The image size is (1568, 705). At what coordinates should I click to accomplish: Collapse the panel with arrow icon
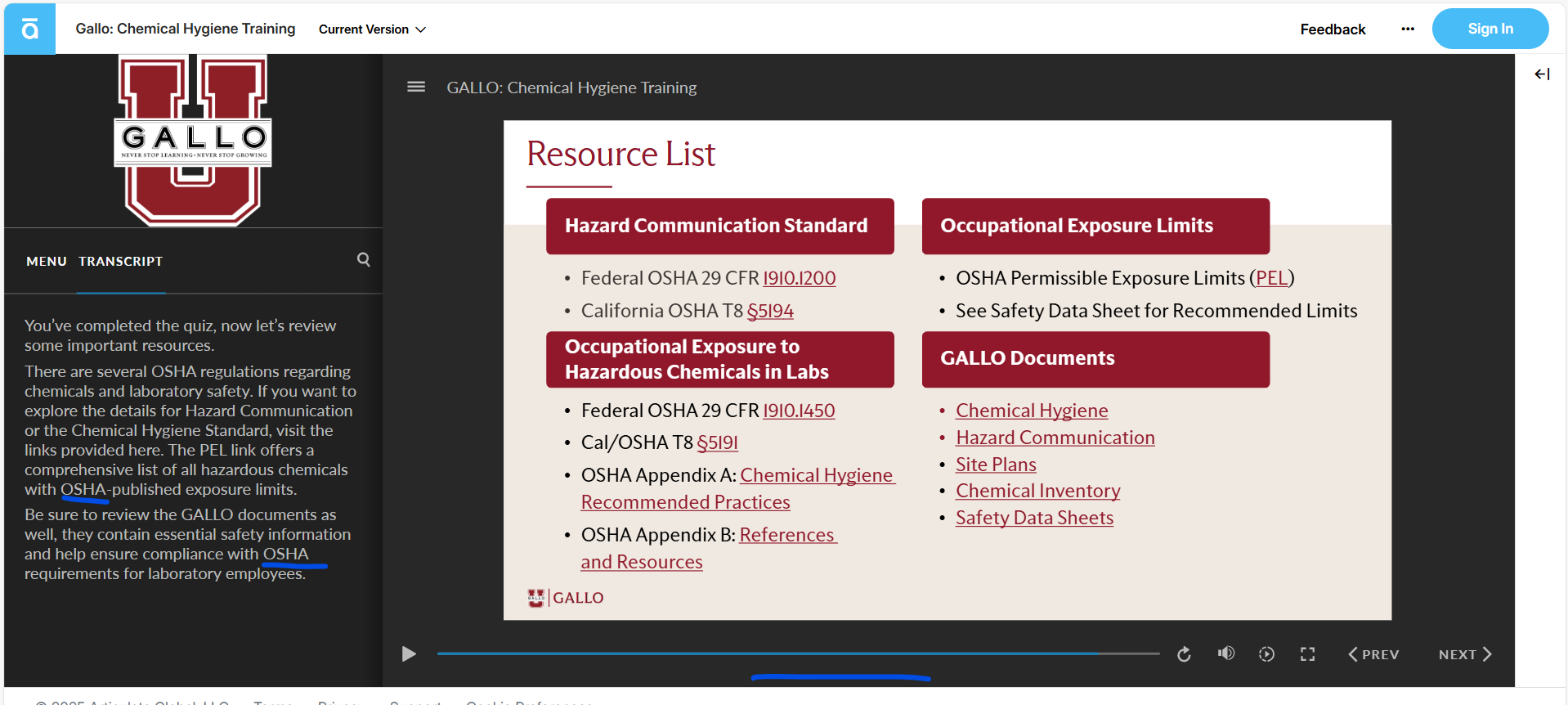pos(1542,74)
